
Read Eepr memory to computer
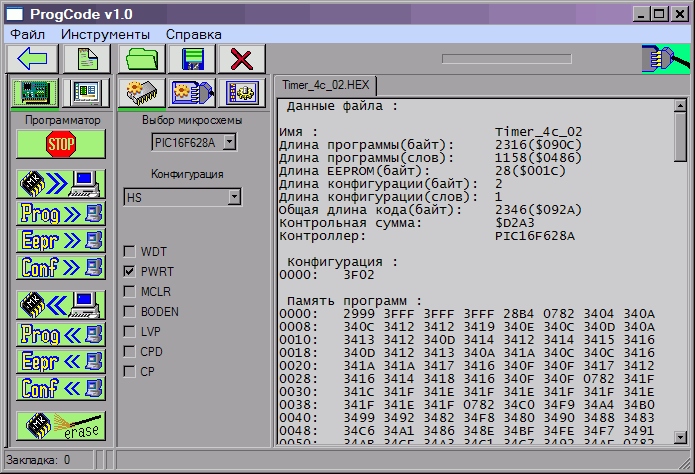(61, 240)
